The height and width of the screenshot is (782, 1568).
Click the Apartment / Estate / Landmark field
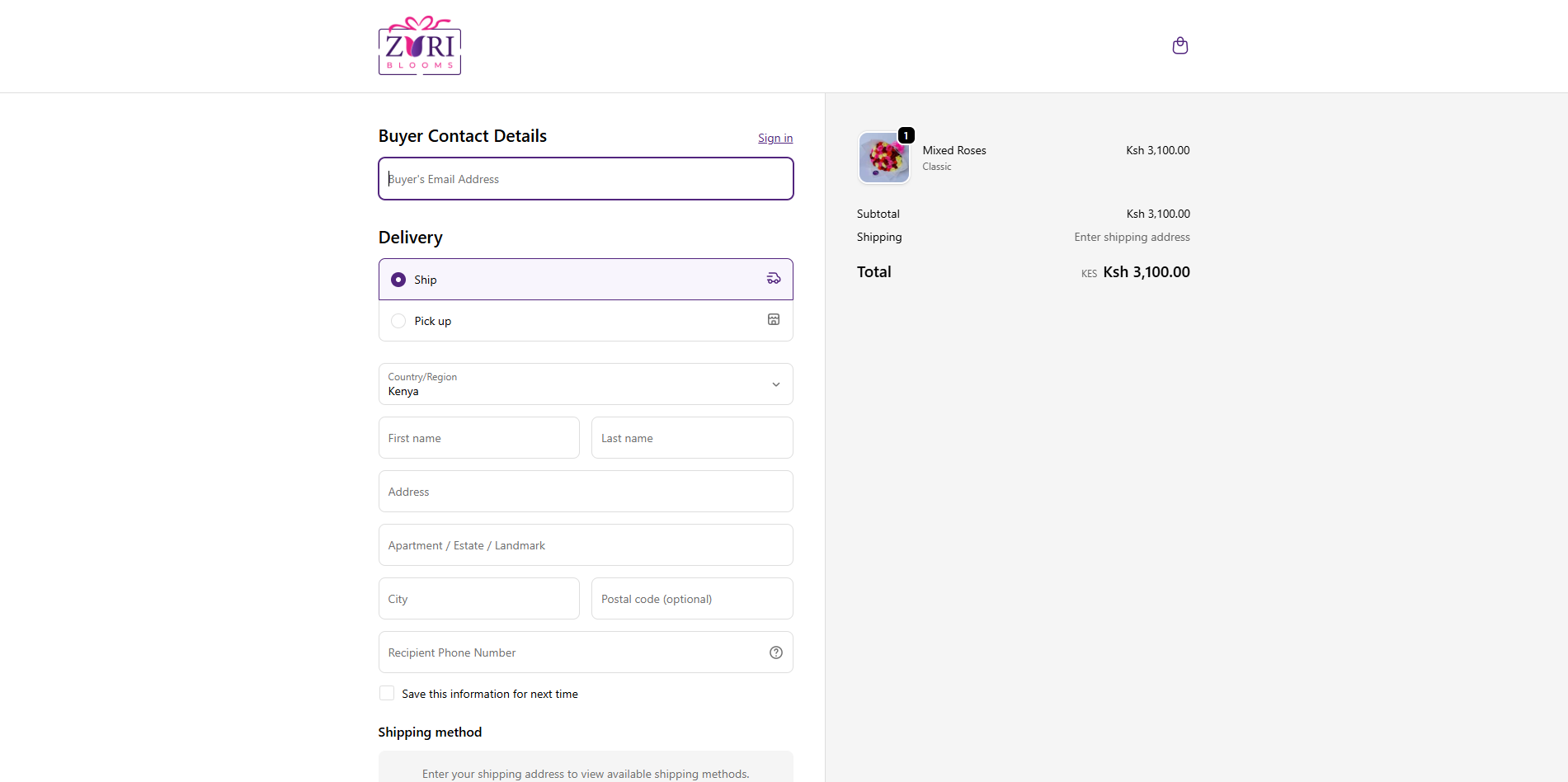click(x=585, y=544)
